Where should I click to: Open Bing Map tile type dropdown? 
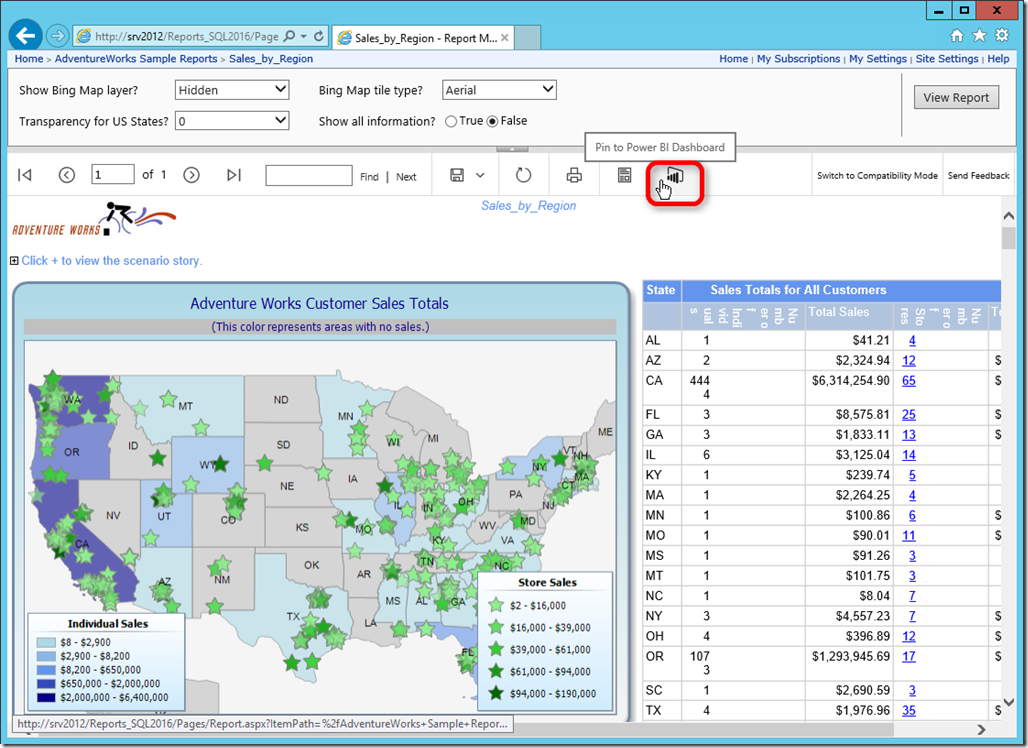point(500,90)
